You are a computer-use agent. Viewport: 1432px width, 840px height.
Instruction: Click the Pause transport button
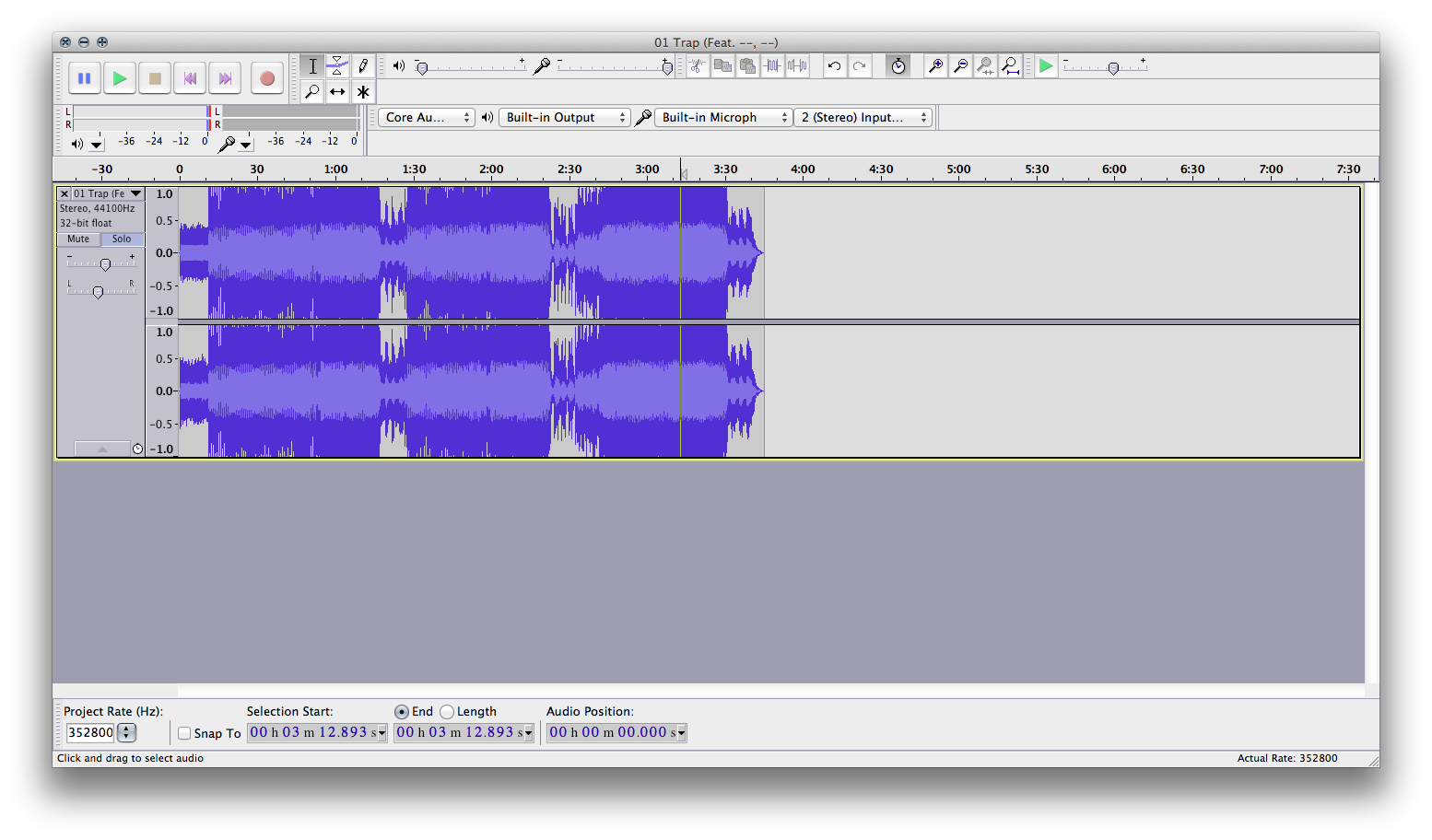tap(84, 78)
